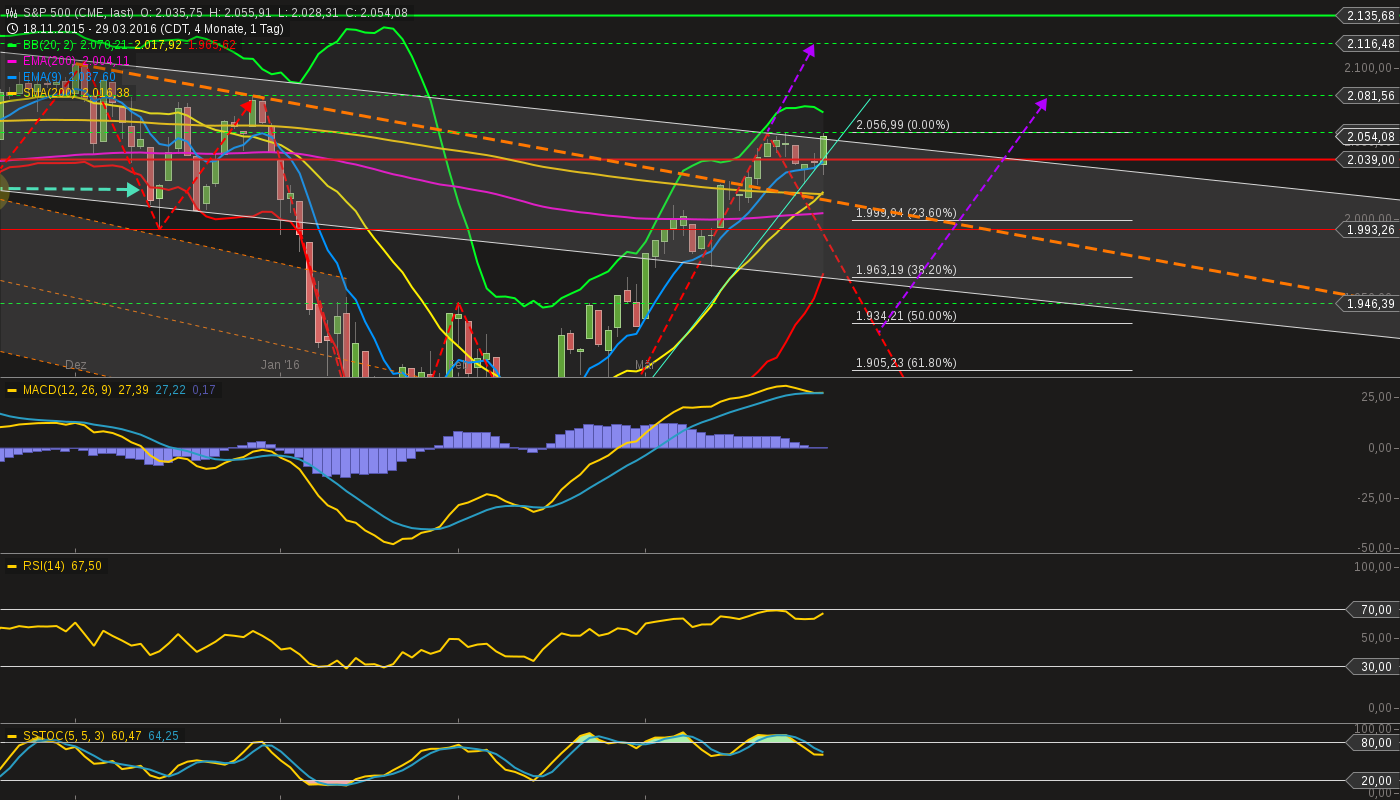Click the Jan '16 date axis label

[x=280, y=365]
